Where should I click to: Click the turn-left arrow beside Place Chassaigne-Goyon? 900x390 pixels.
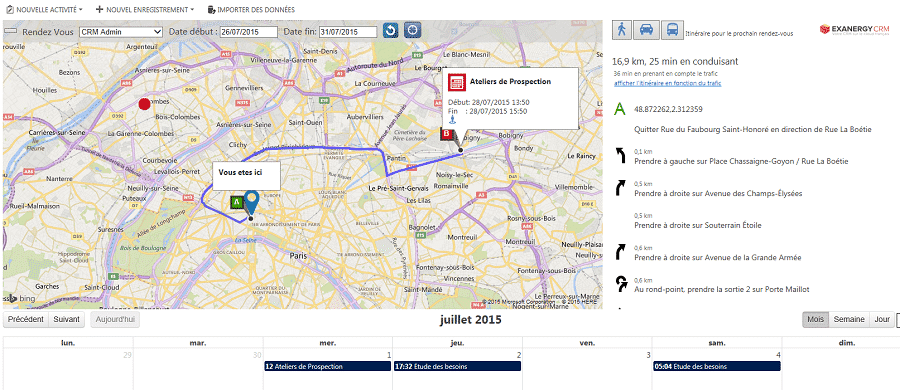(620, 155)
